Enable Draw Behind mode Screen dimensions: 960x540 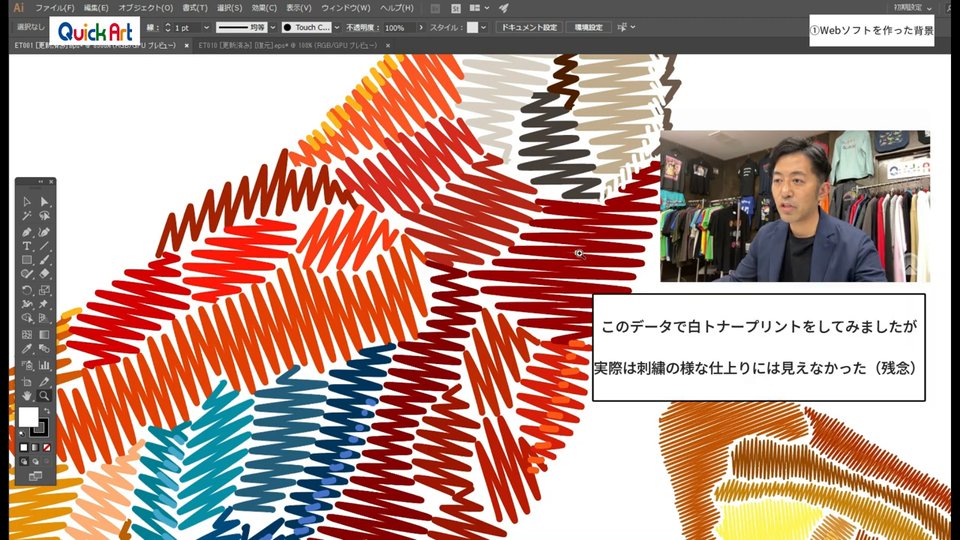[x=36, y=462]
